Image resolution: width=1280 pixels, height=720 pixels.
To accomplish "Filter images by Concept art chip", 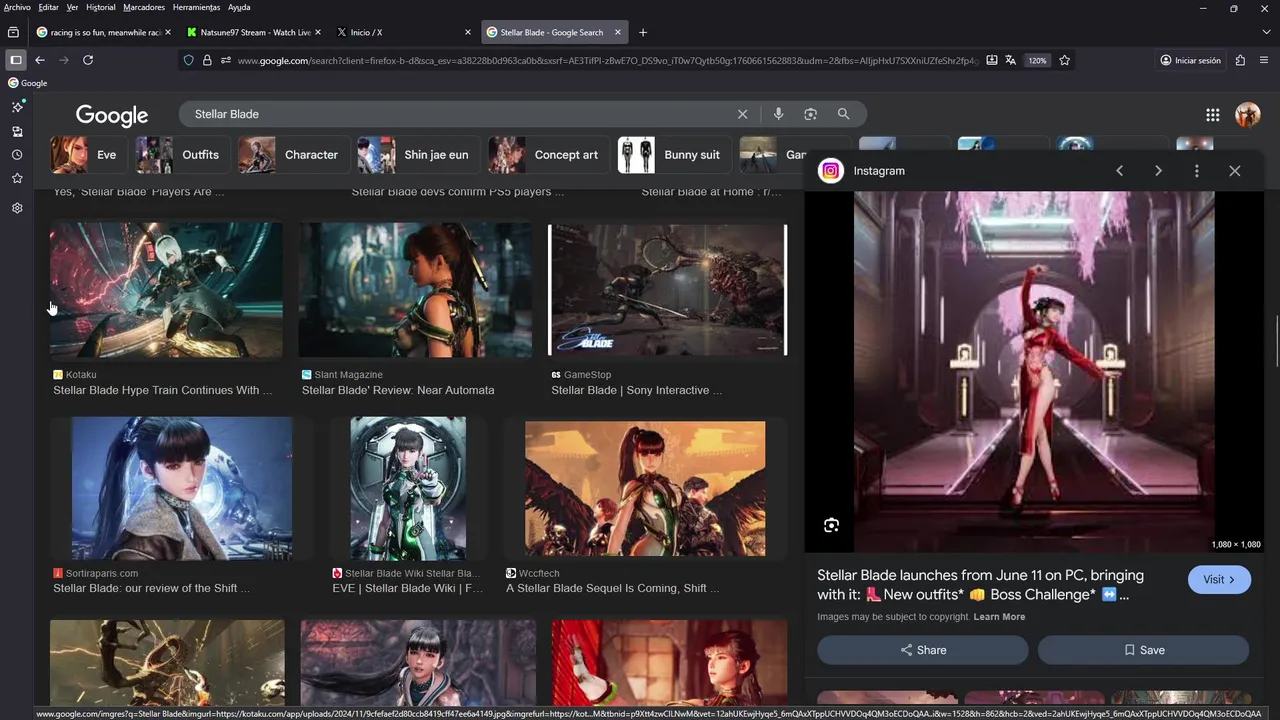I will 548,155.
